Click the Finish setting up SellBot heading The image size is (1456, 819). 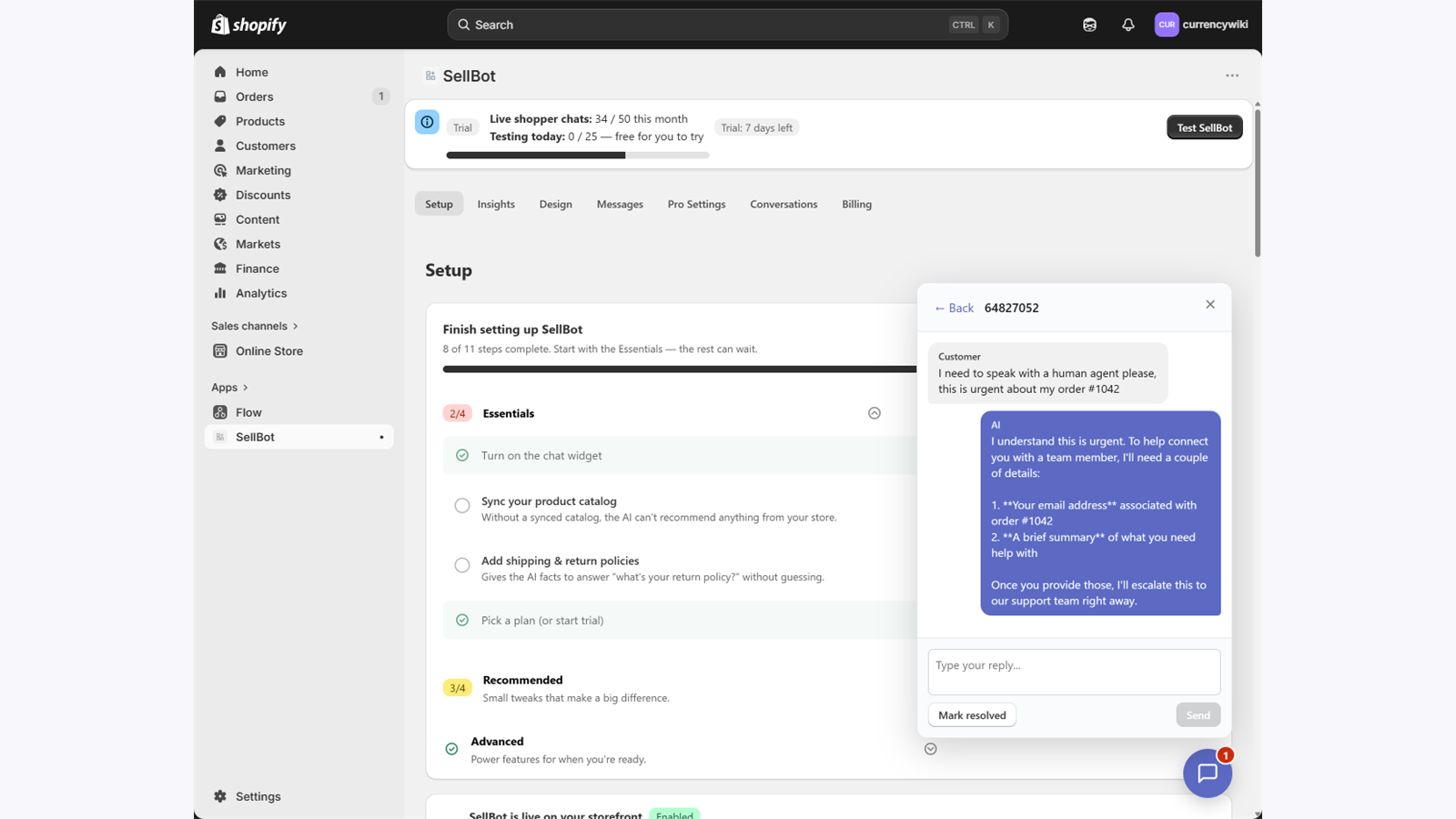(x=512, y=329)
